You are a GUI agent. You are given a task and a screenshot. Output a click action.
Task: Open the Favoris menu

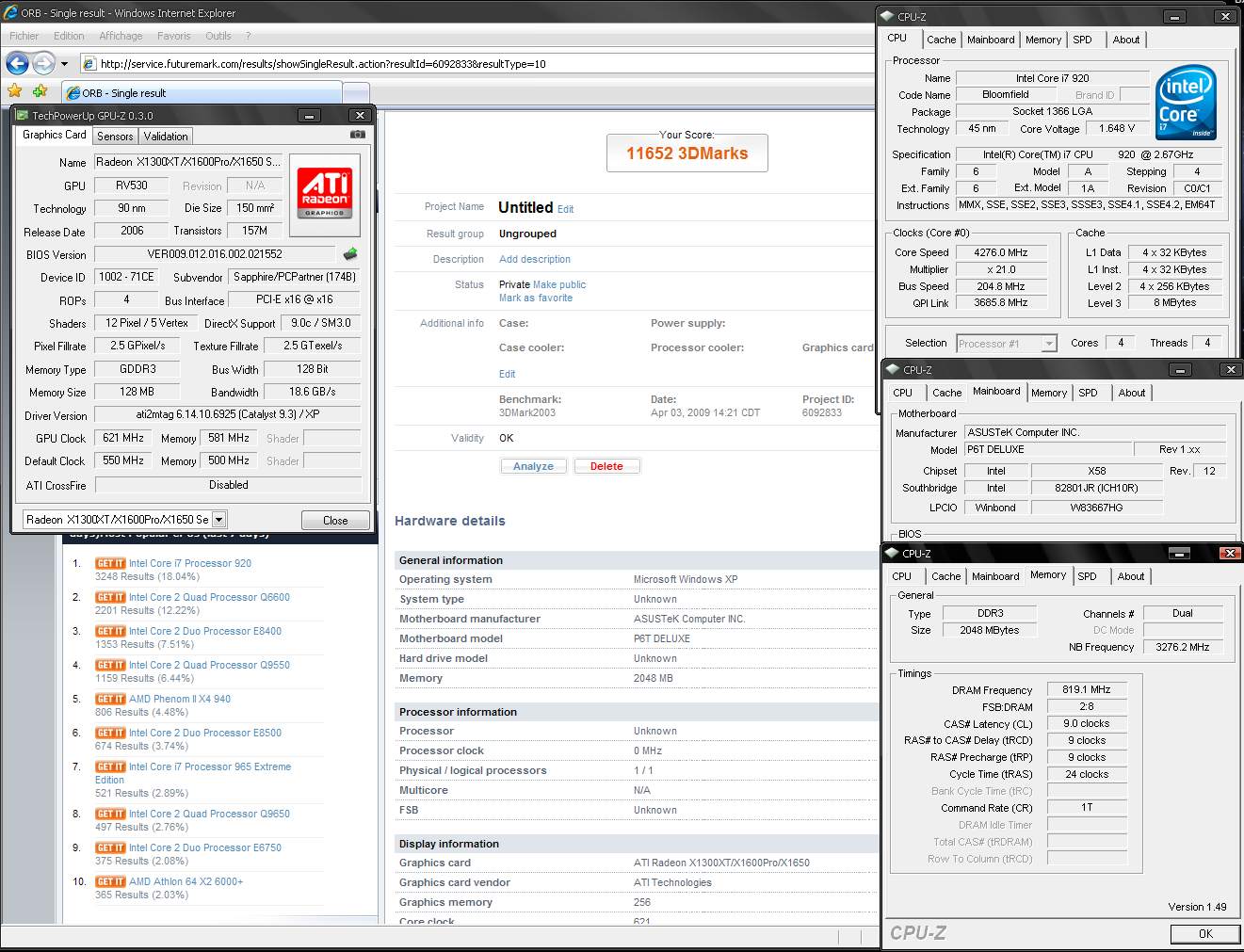174,36
